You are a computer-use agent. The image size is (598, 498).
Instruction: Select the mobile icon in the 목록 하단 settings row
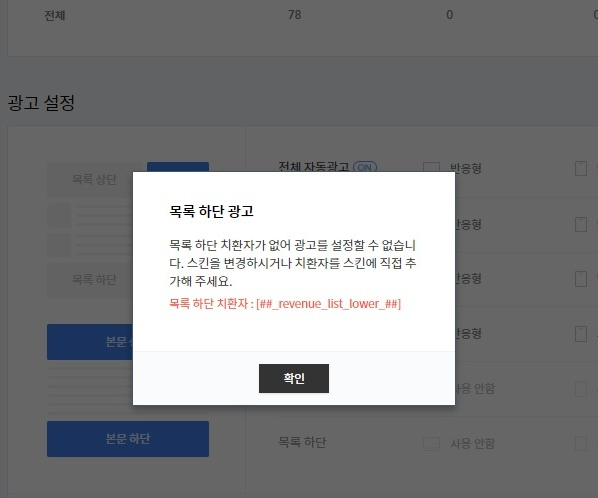(x=580, y=443)
